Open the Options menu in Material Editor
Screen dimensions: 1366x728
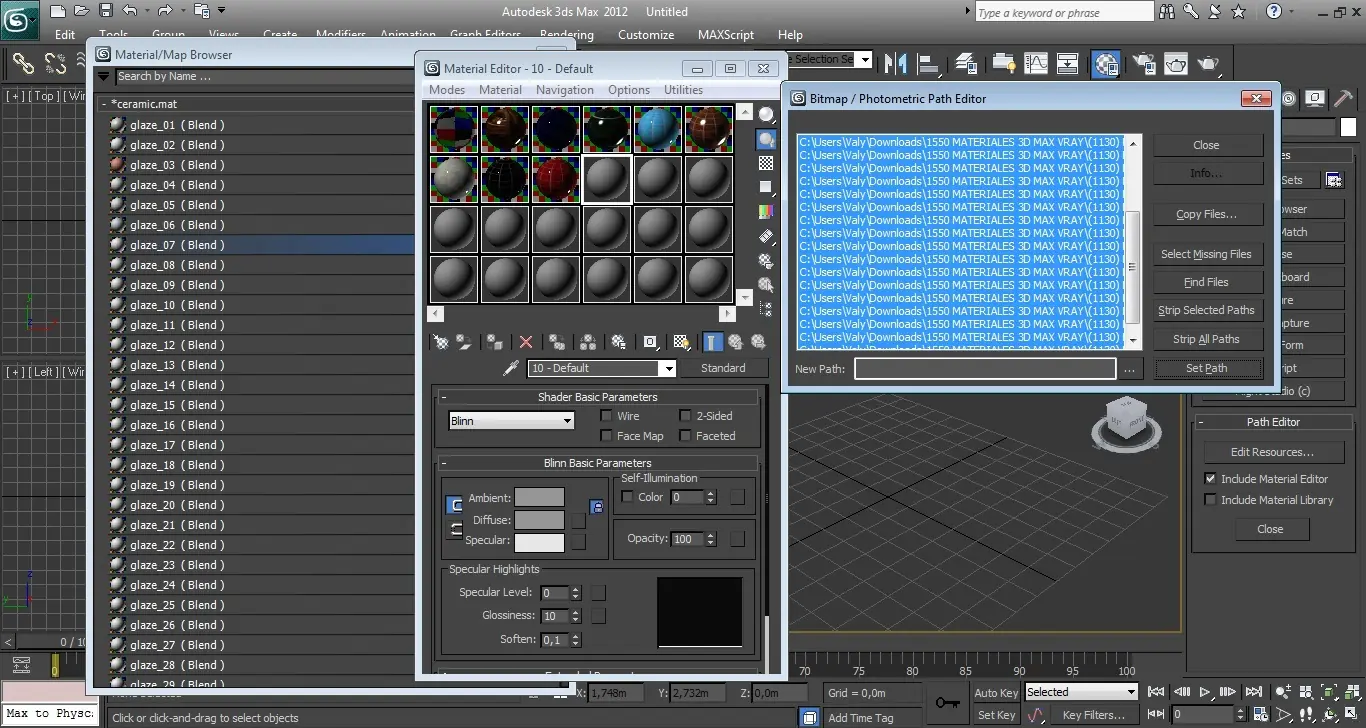(x=629, y=90)
